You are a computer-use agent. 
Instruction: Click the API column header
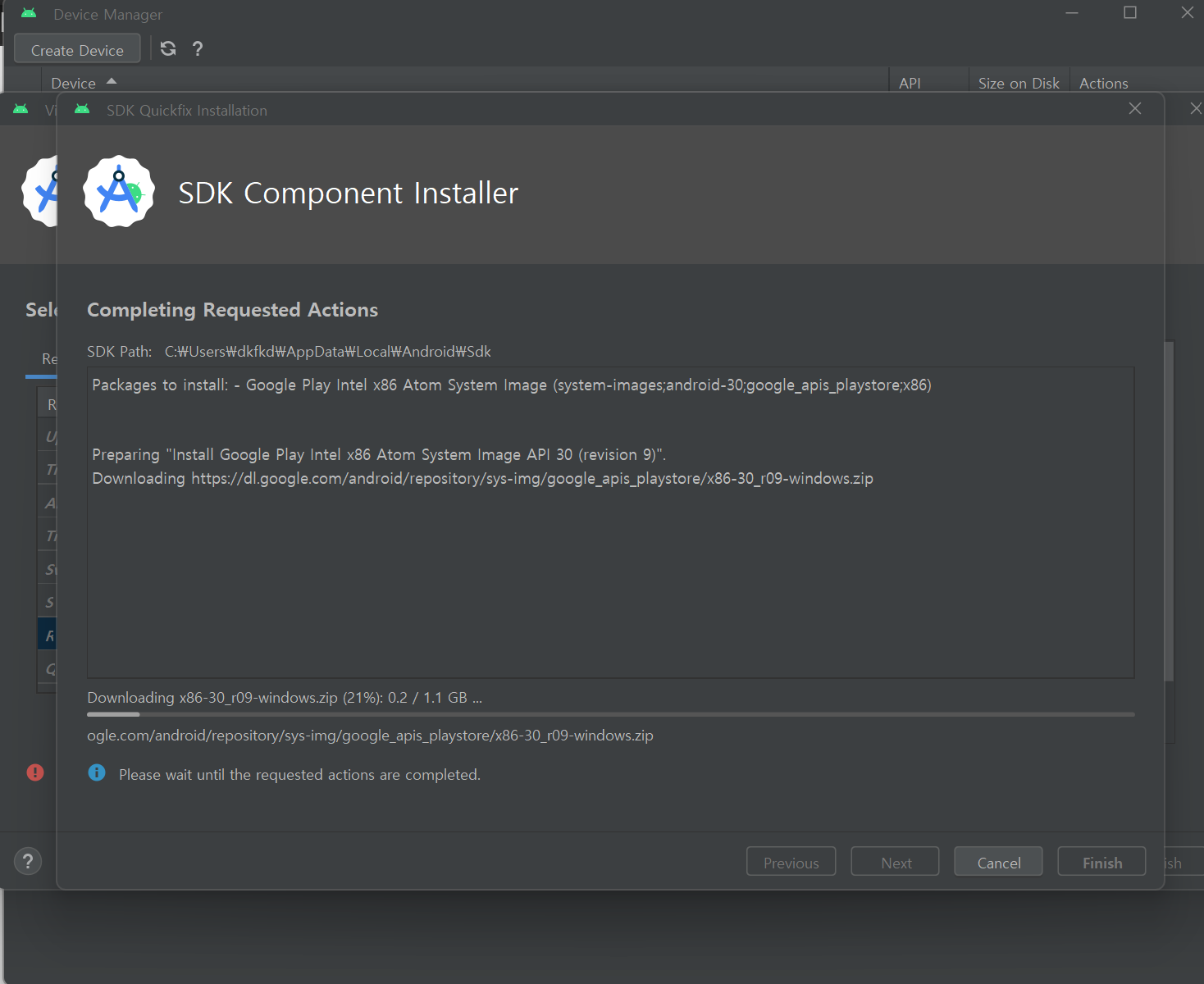(910, 83)
